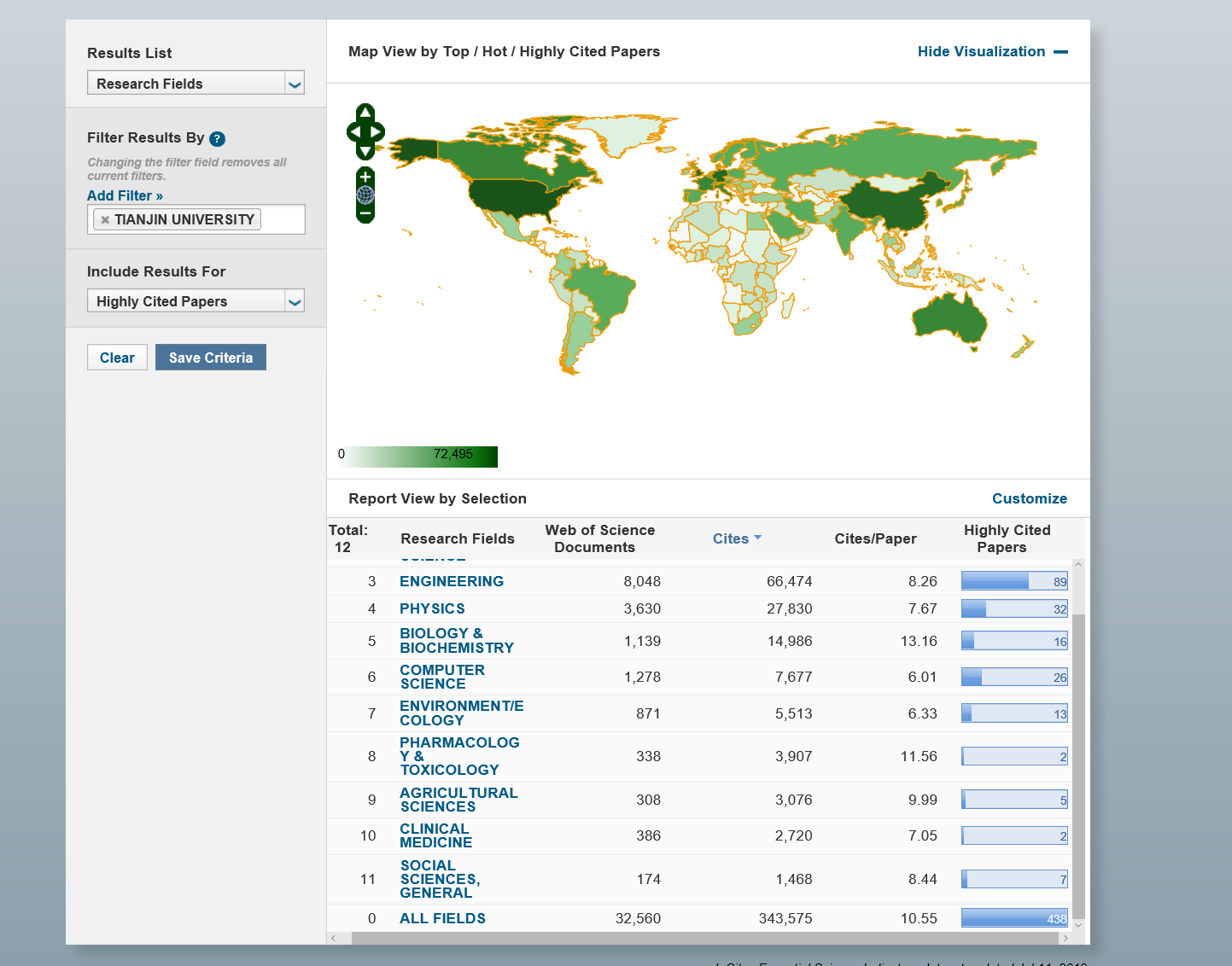Click the Add Filter link

[125, 195]
